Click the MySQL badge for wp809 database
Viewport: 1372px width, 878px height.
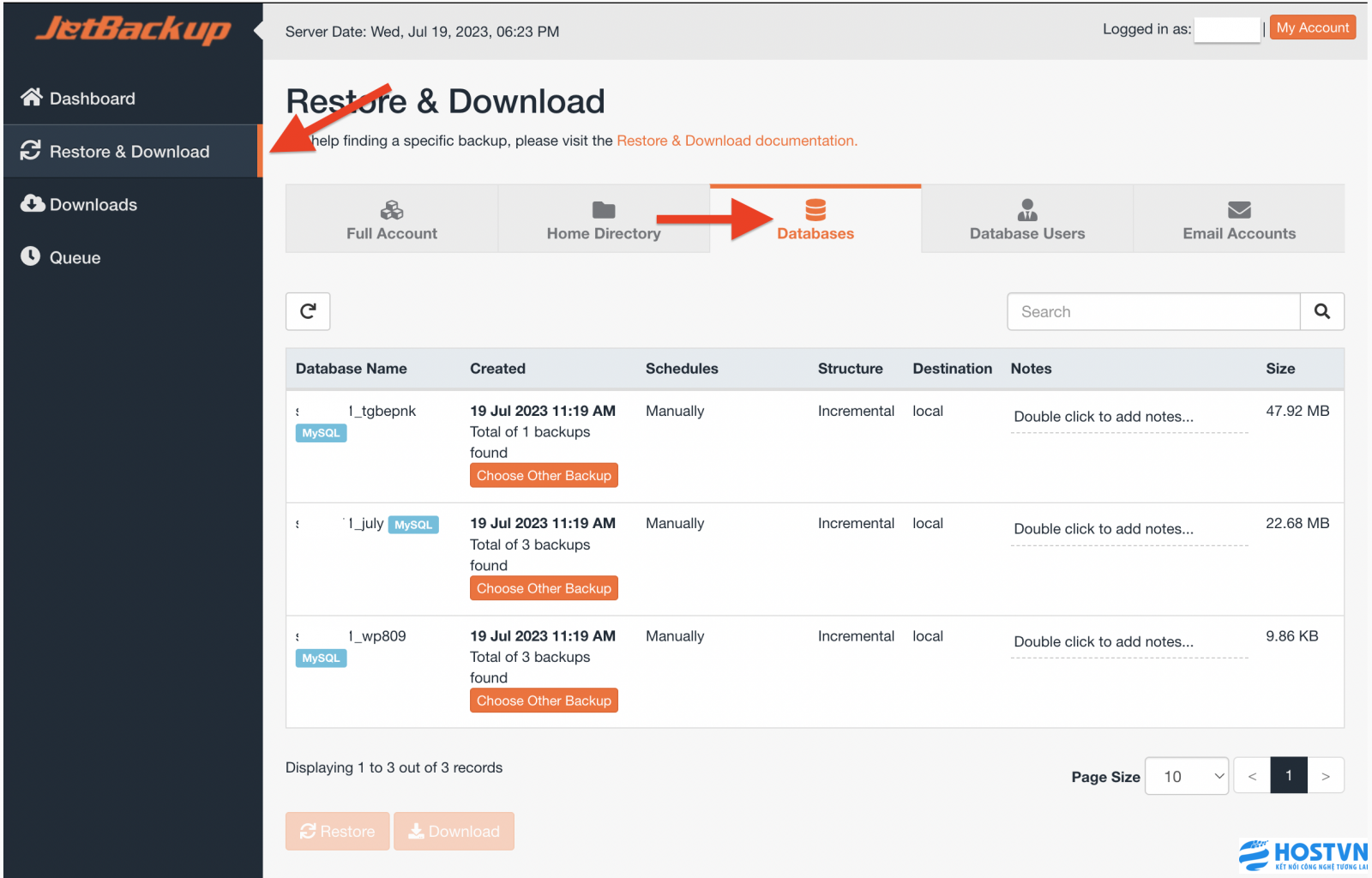tap(321, 658)
